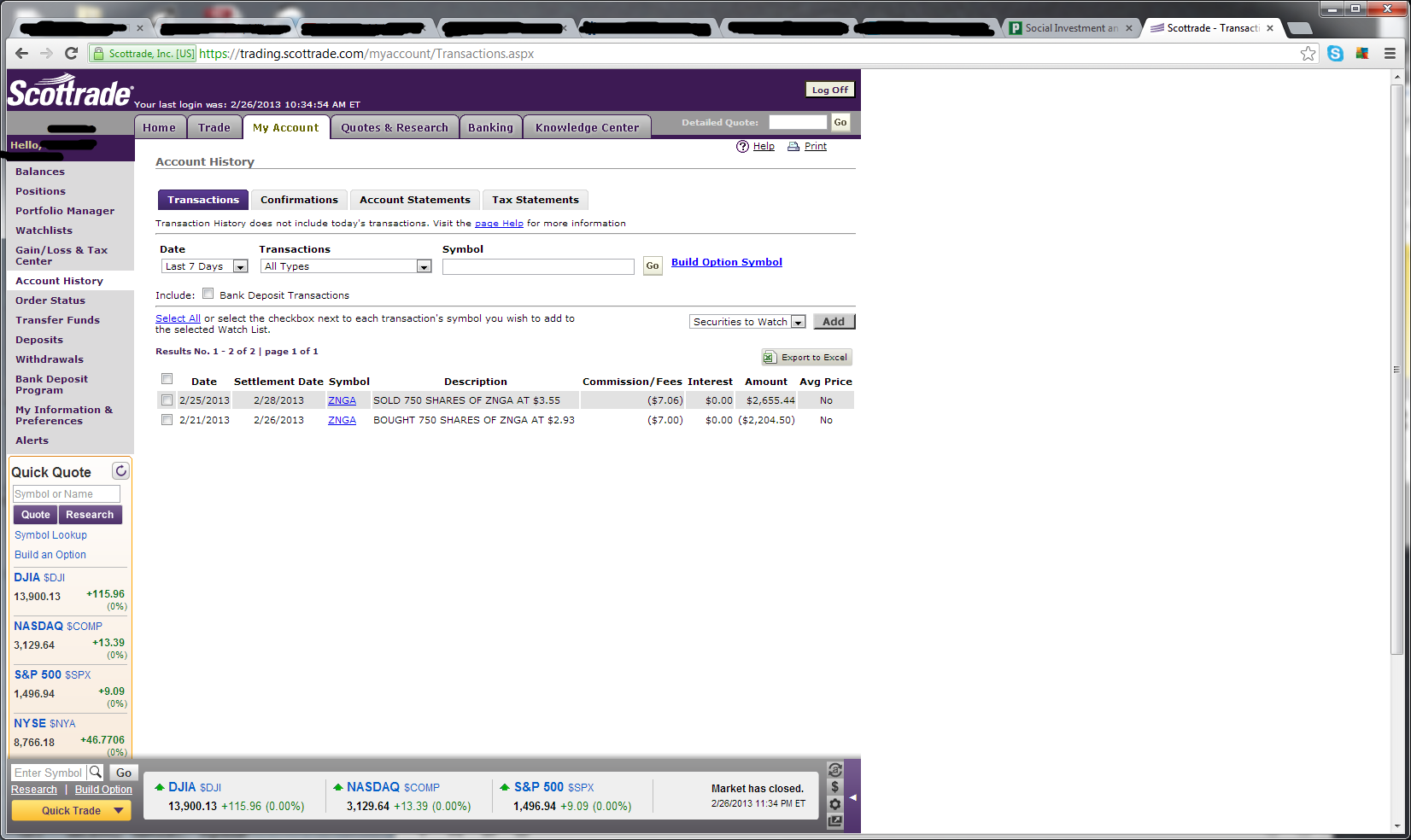Click the Export to Excel icon
The width and height of the screenshot is (1411, 840).
[770, 358]
